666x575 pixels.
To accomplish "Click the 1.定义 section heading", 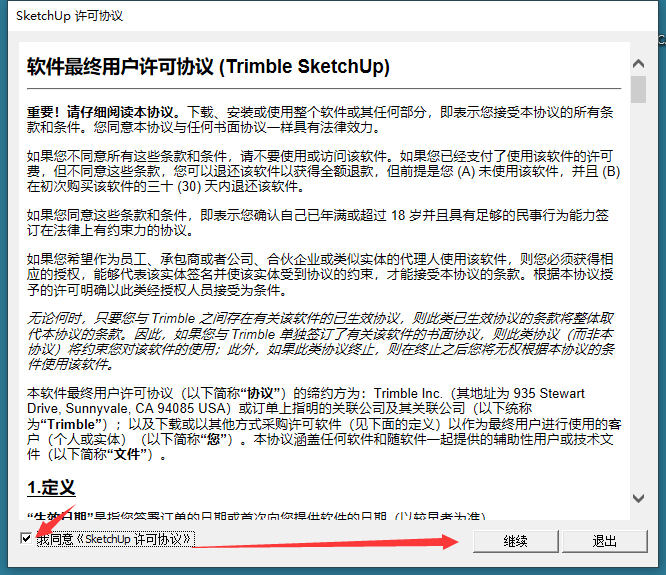I will (x=51, y=487).
